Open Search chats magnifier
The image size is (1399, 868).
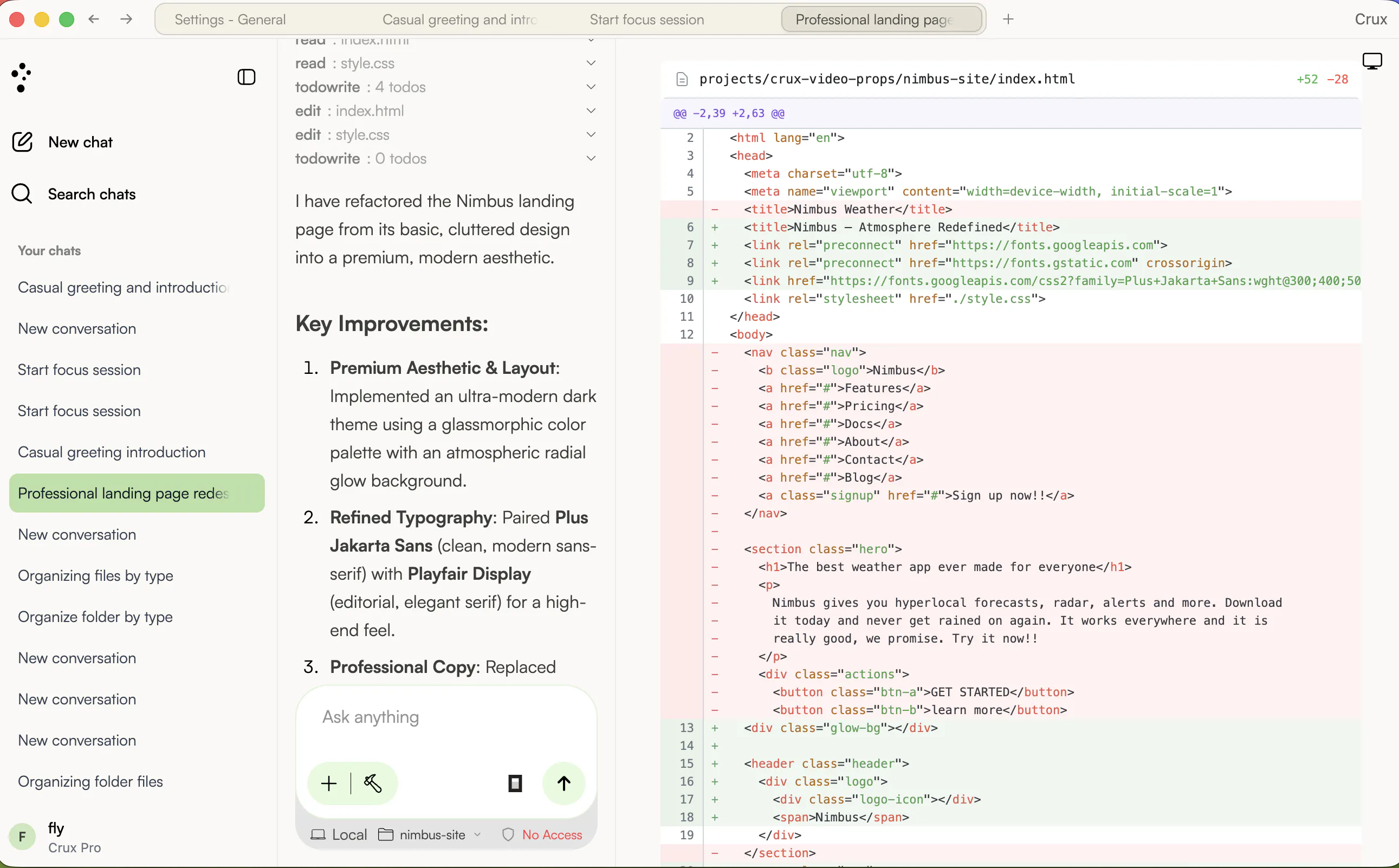pos(22,193)
